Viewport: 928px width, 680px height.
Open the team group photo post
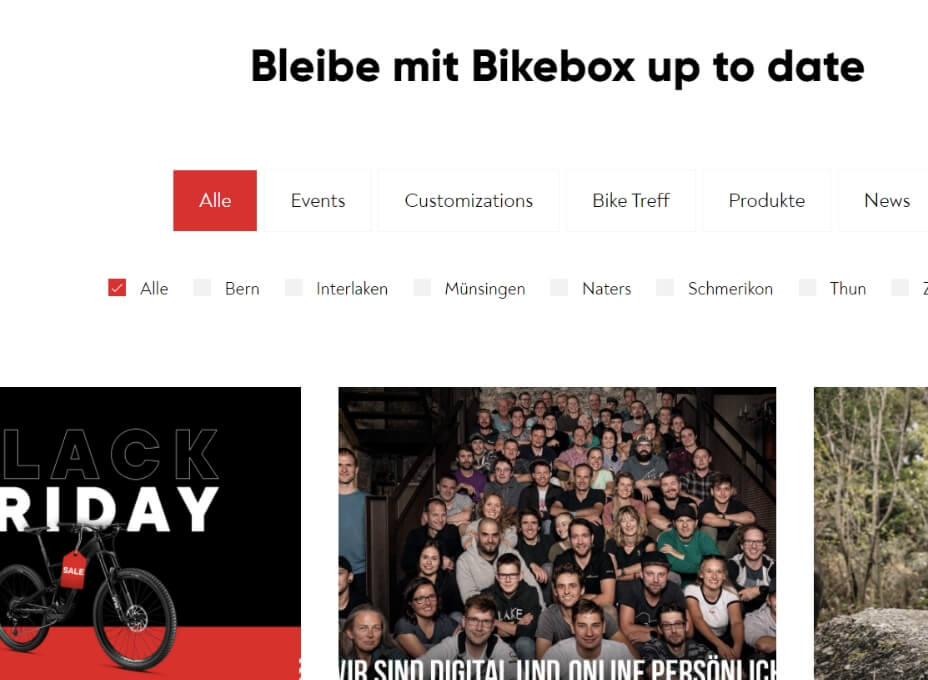pos(557,533)
